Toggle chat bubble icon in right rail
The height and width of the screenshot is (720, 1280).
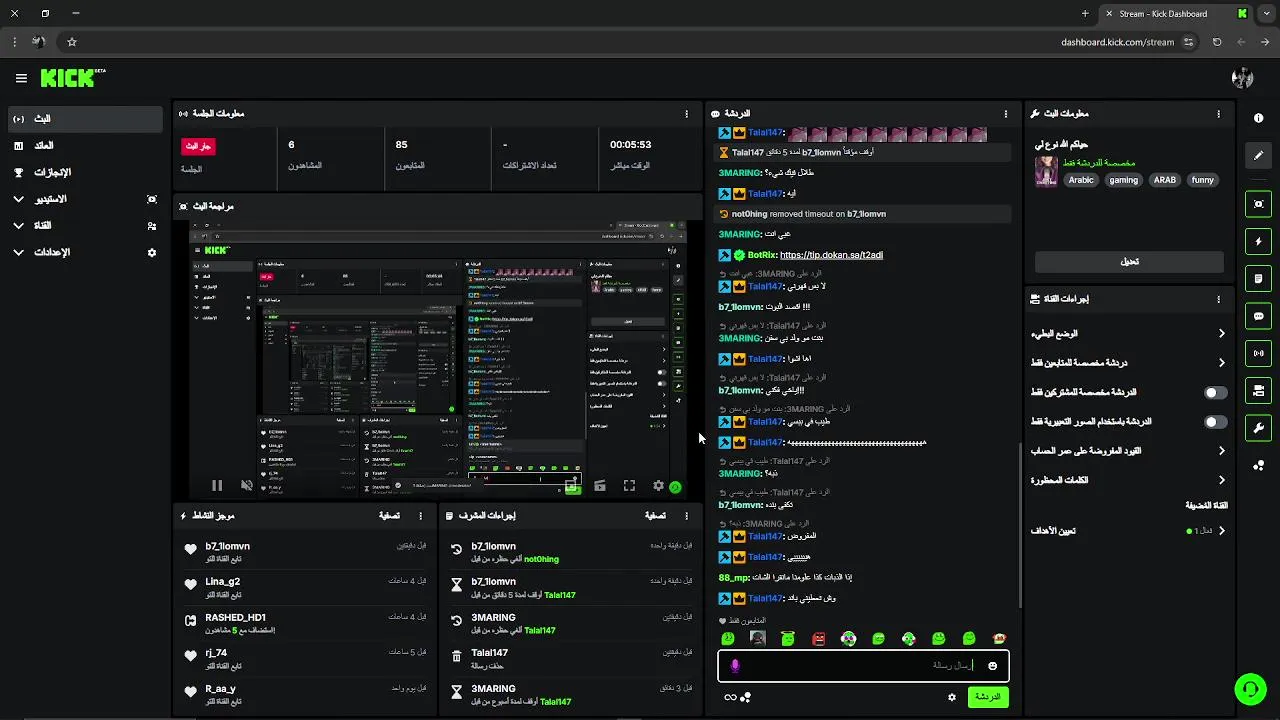1258,316
